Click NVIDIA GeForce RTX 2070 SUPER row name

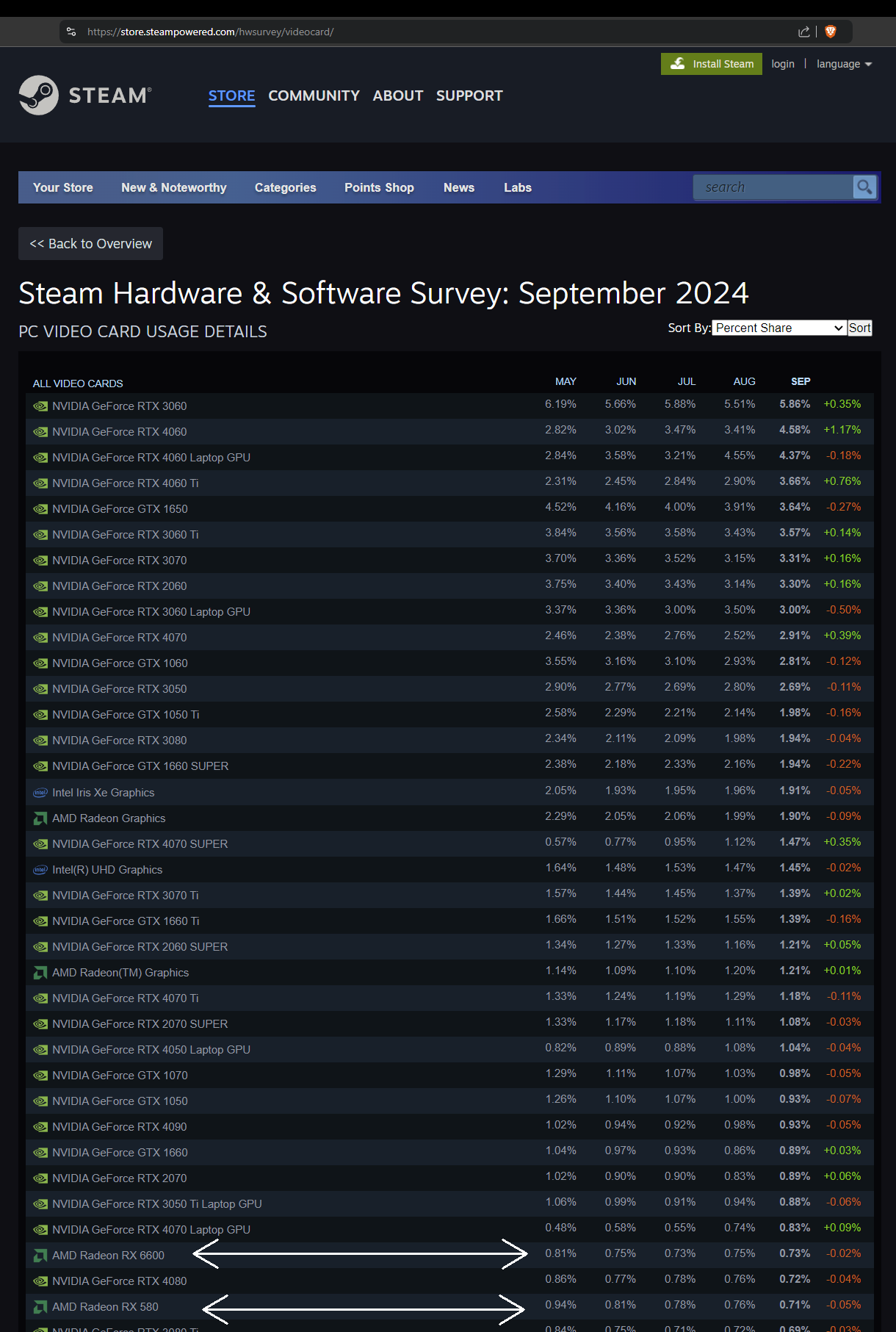click(x=140, y=1024)
